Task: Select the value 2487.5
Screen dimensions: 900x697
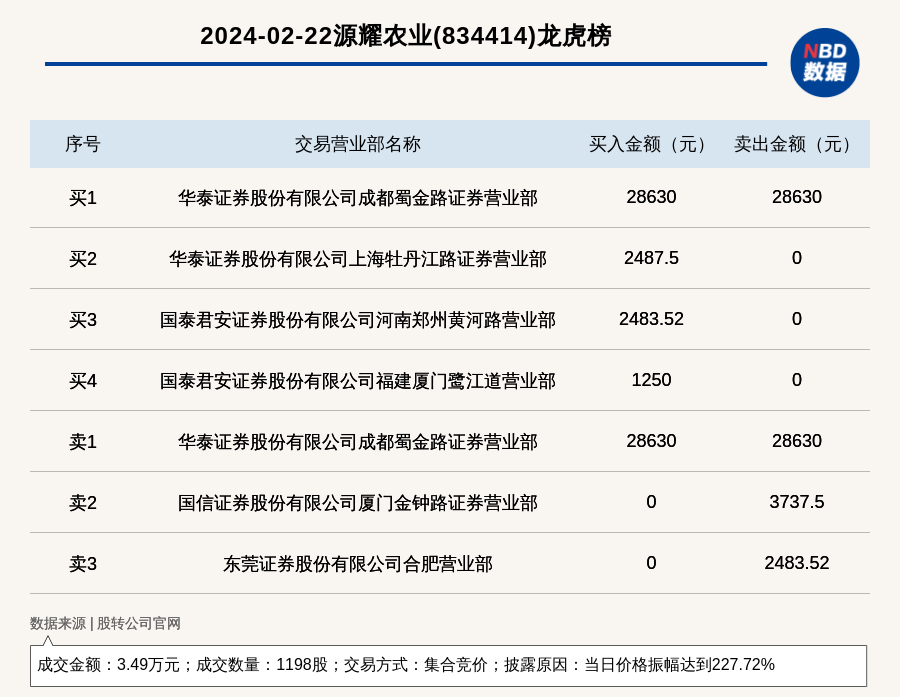Action: (x=651, y=258)
